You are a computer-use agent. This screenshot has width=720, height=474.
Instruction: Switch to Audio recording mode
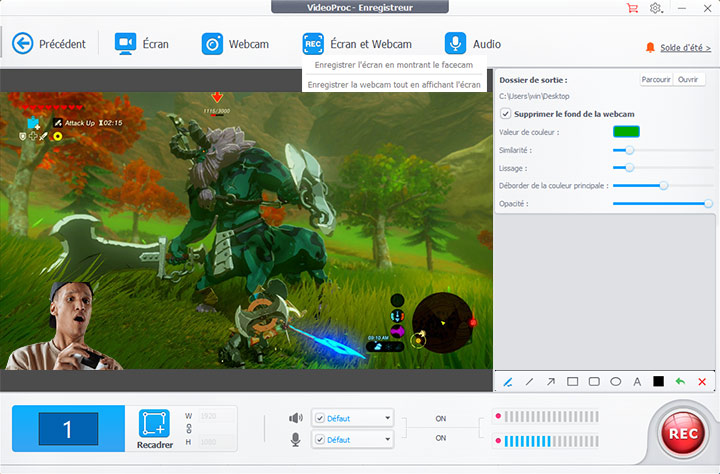[473, 44]
